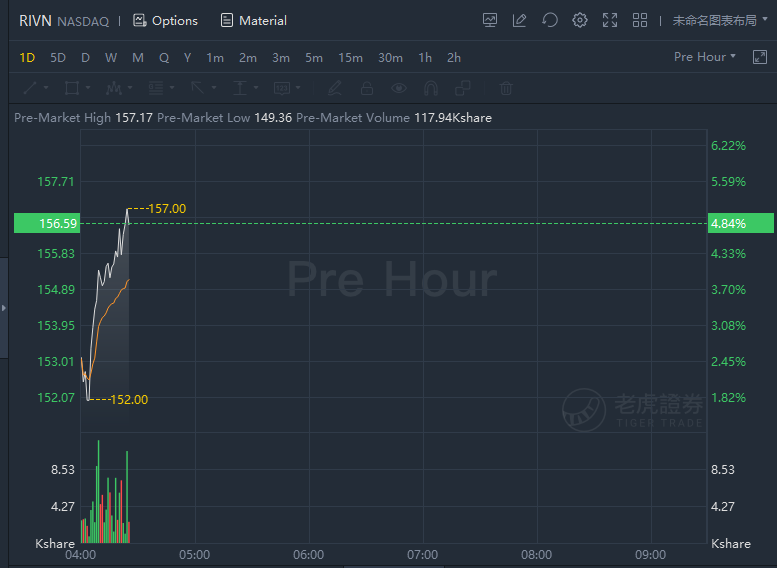Toggle drawings visibility eye icon
This screenshot has width=777, height=568.
pos(399,88)
